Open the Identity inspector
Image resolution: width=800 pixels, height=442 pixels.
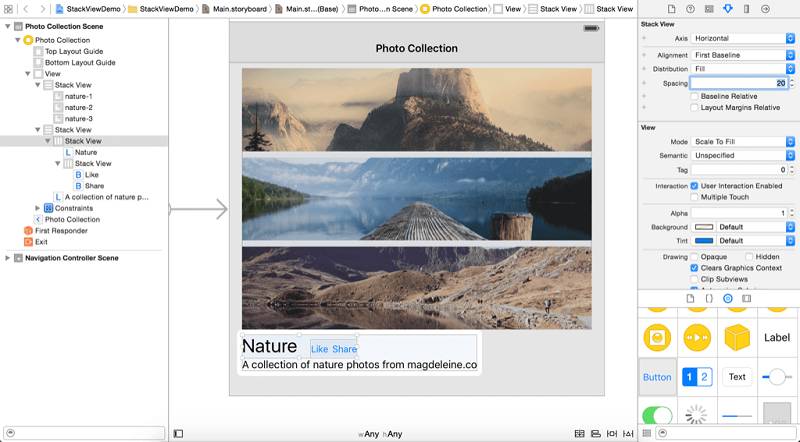(x=709, y=9)
